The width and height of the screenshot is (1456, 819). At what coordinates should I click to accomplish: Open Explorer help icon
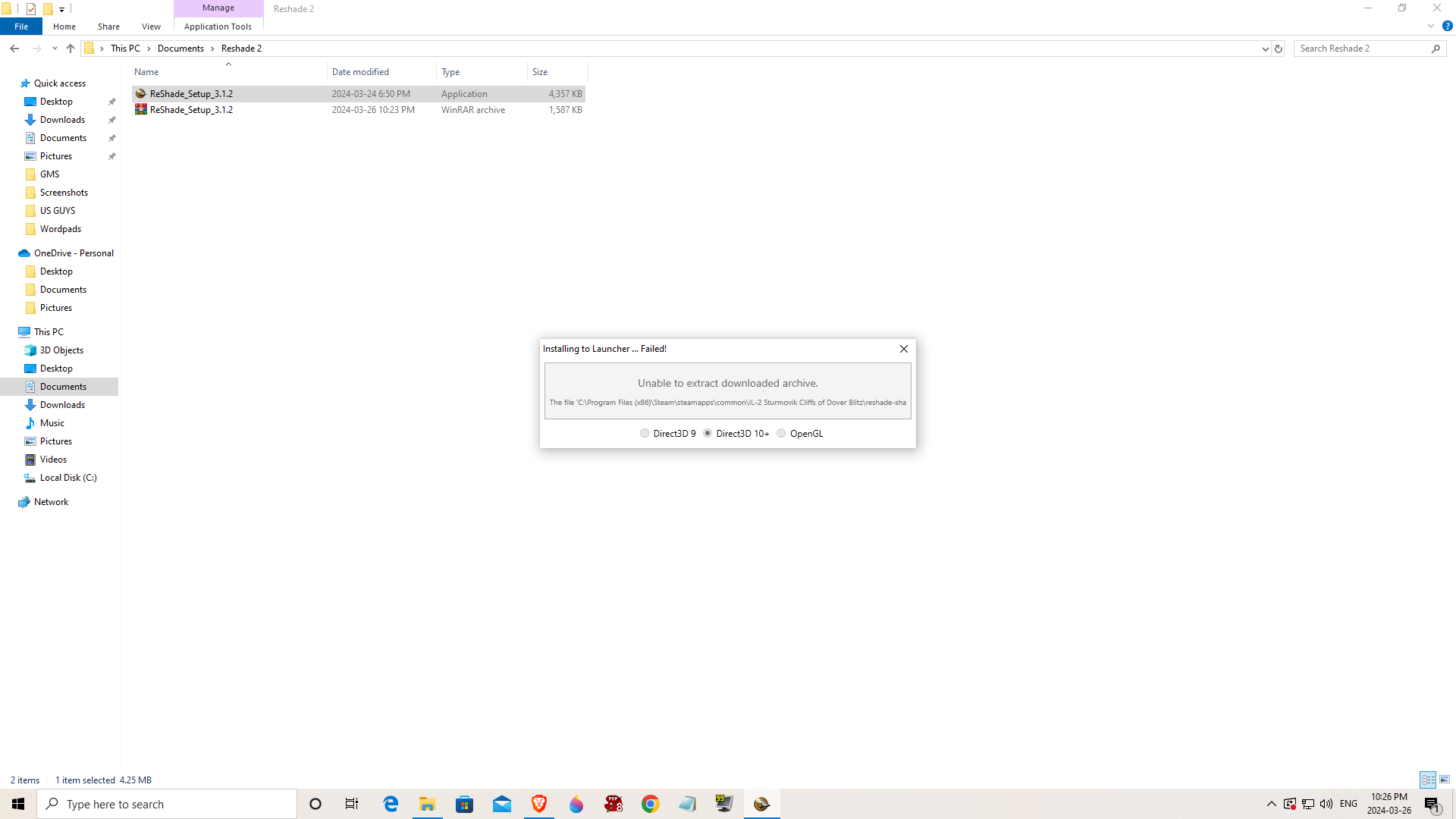click(x=1447, y=26)
